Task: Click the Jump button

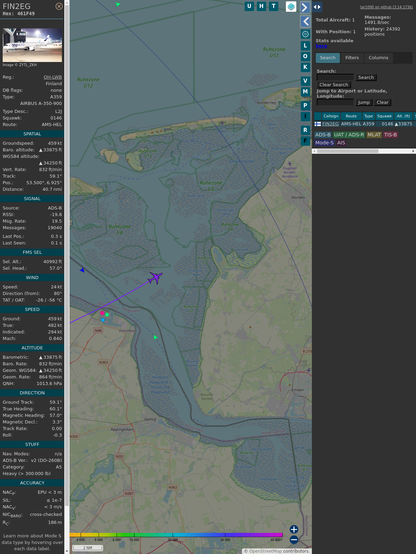Action: [364, 102]
